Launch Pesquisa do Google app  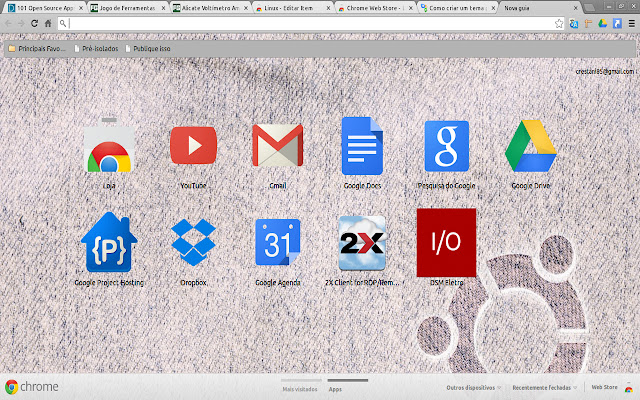[447, 146]
